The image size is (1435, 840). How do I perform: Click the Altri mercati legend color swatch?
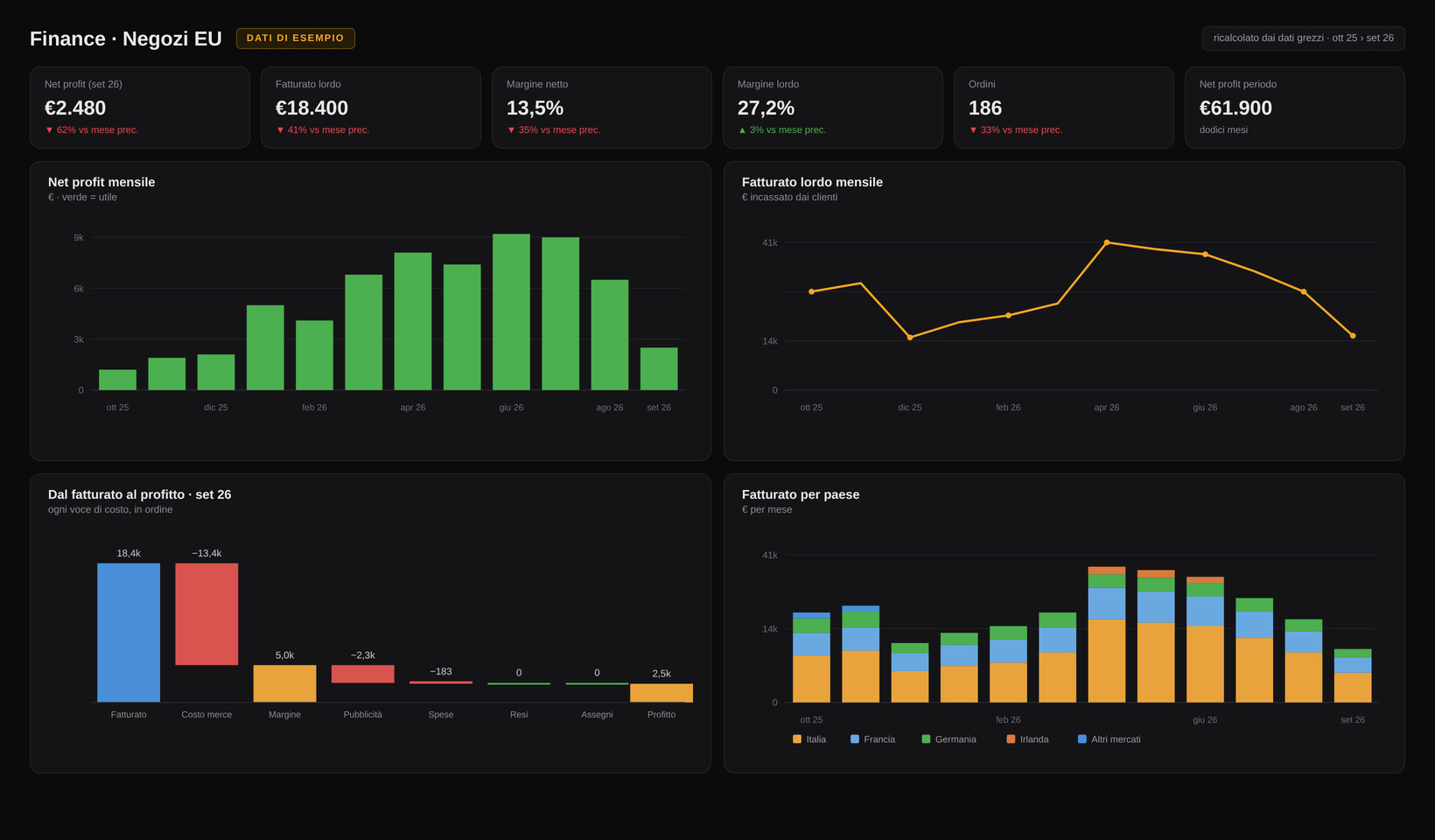pyautogui.click(x=1082, y=739)
